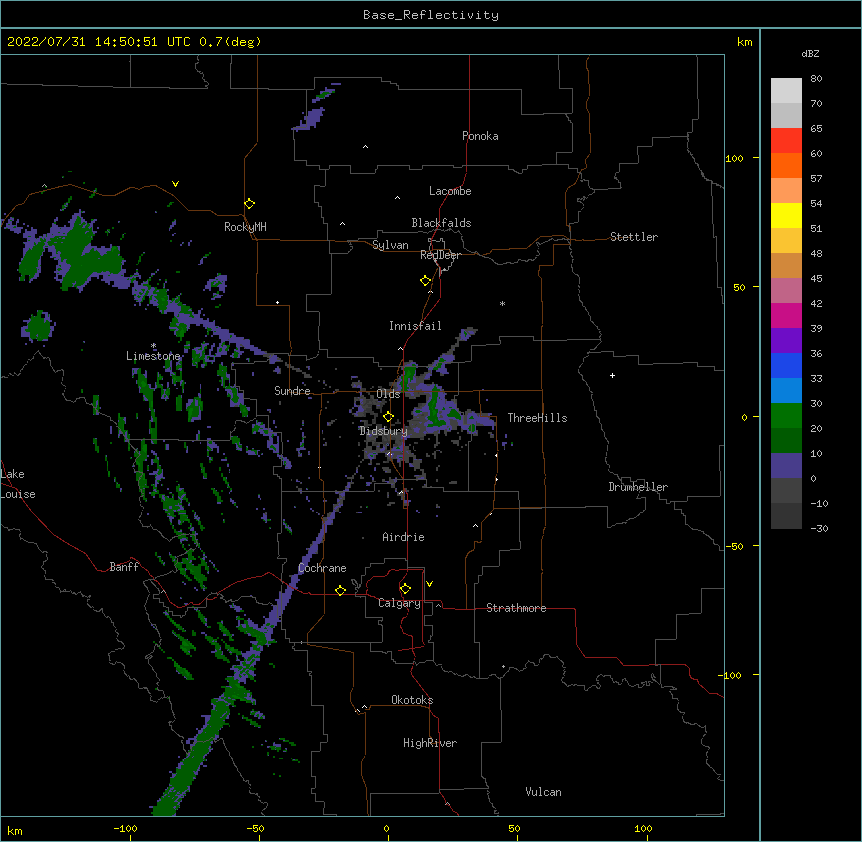Click the Olds town label
Viewport: 862px width, 842px height.
[x=388, y=394]
